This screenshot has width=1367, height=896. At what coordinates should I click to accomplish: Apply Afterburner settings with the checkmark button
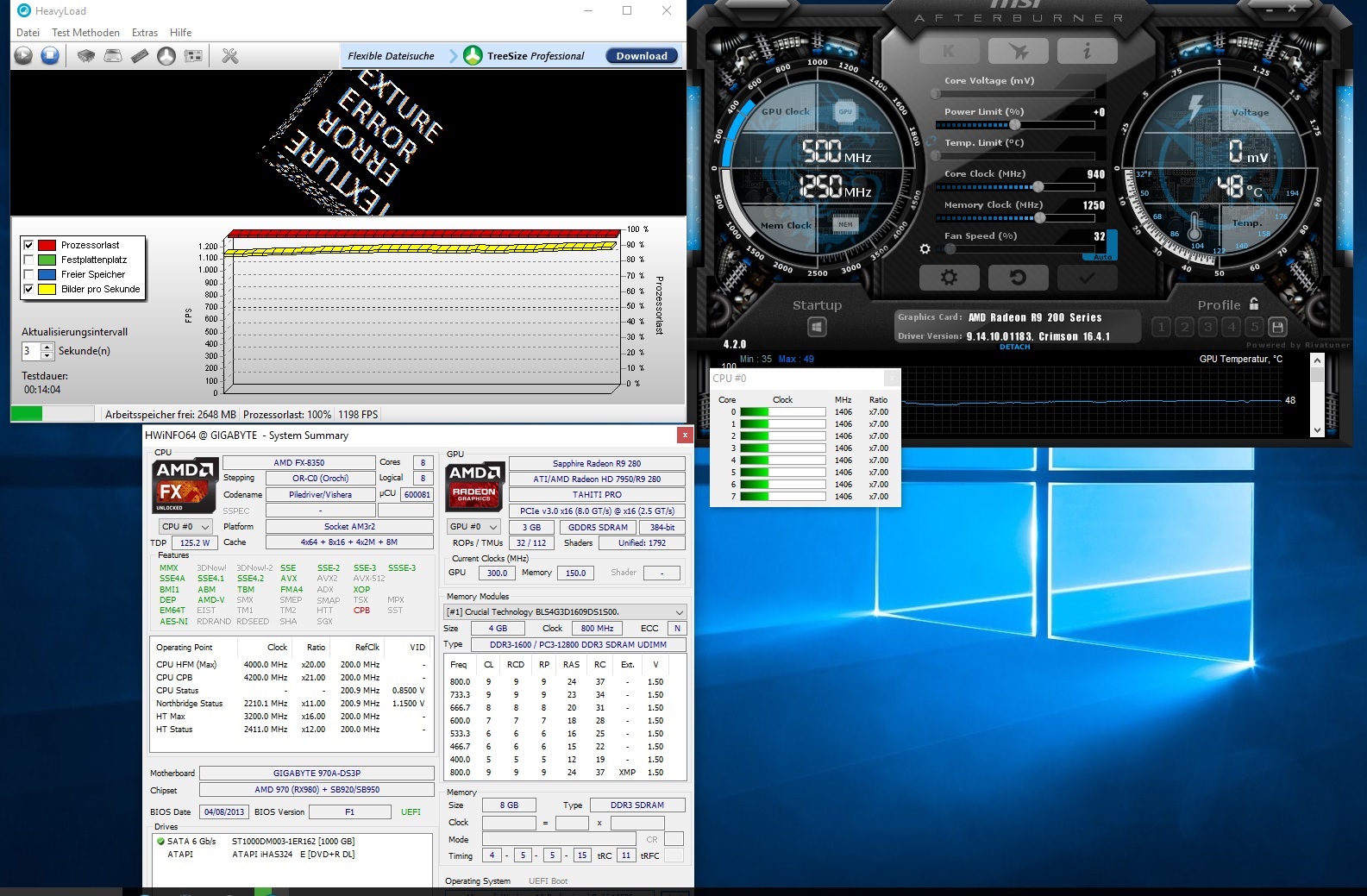pos(1087,278)
